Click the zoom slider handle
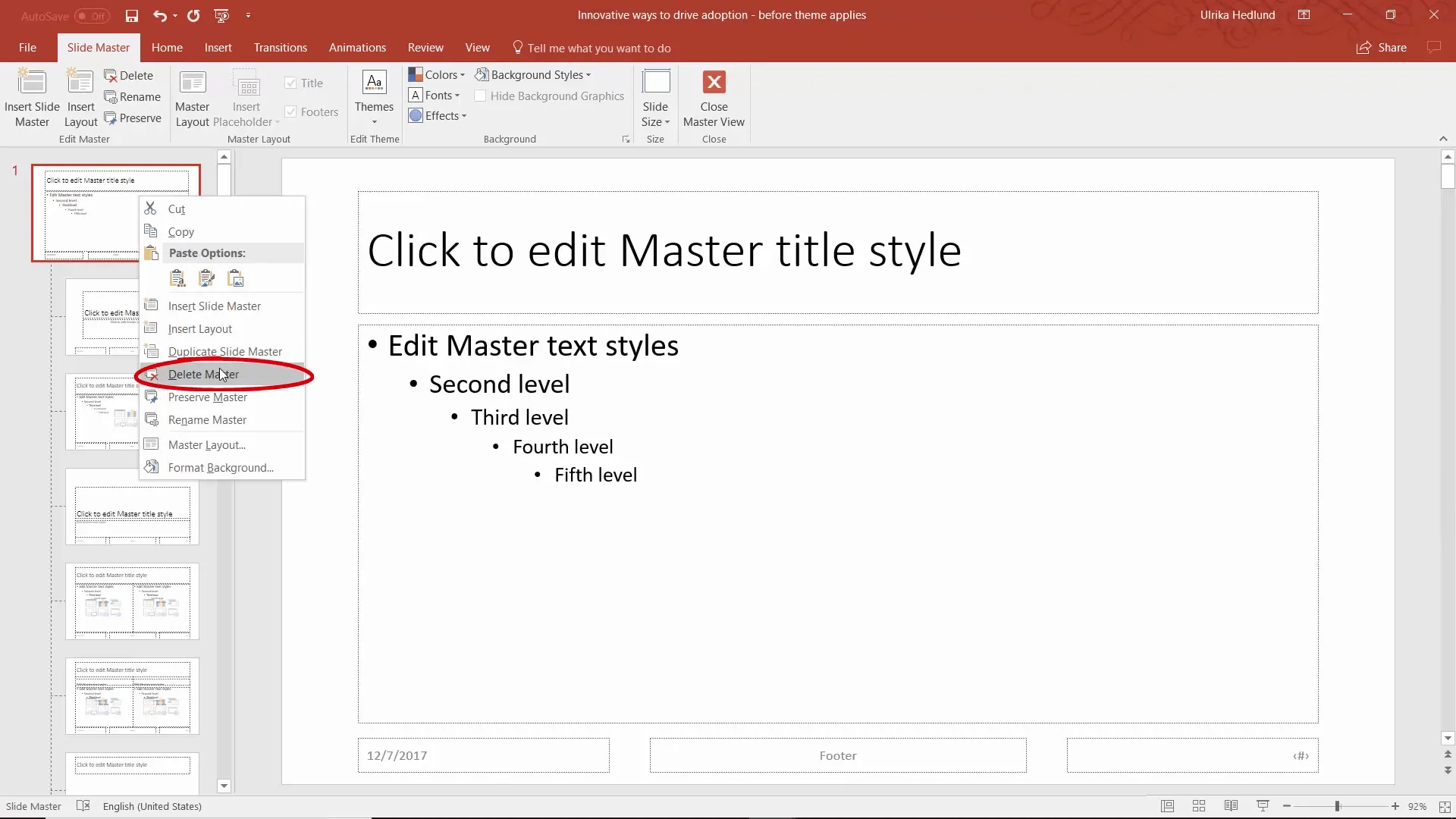This screenshot has height=819, width=1456. click(x=1337, y=806)
